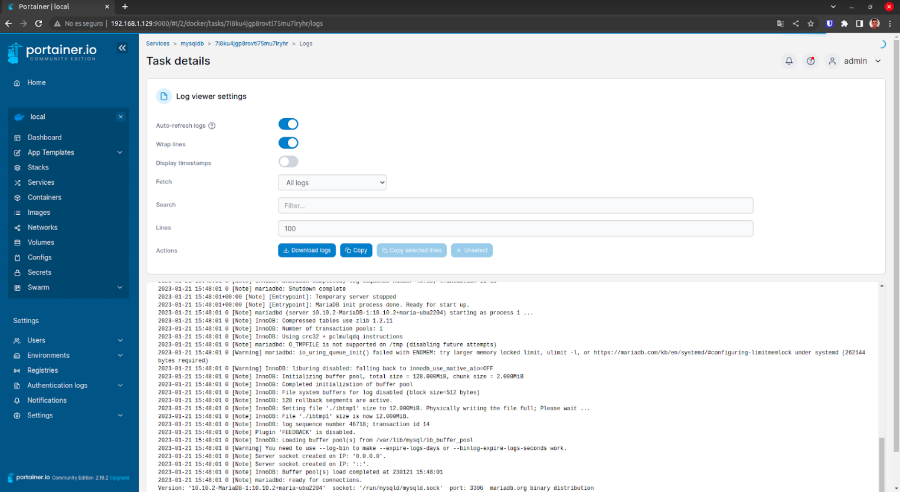
Task: Click the help icon next to Auto-refresh logs
Action: coord(212,126)
